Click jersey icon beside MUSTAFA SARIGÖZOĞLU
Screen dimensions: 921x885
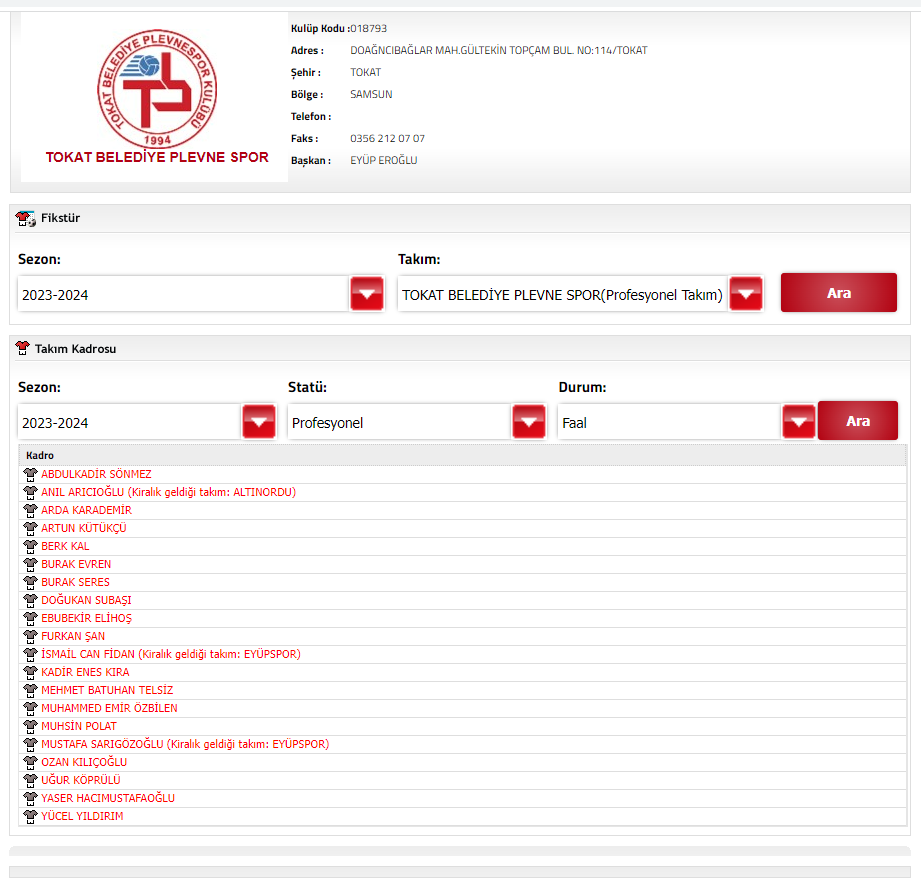[x=31, y=744]
